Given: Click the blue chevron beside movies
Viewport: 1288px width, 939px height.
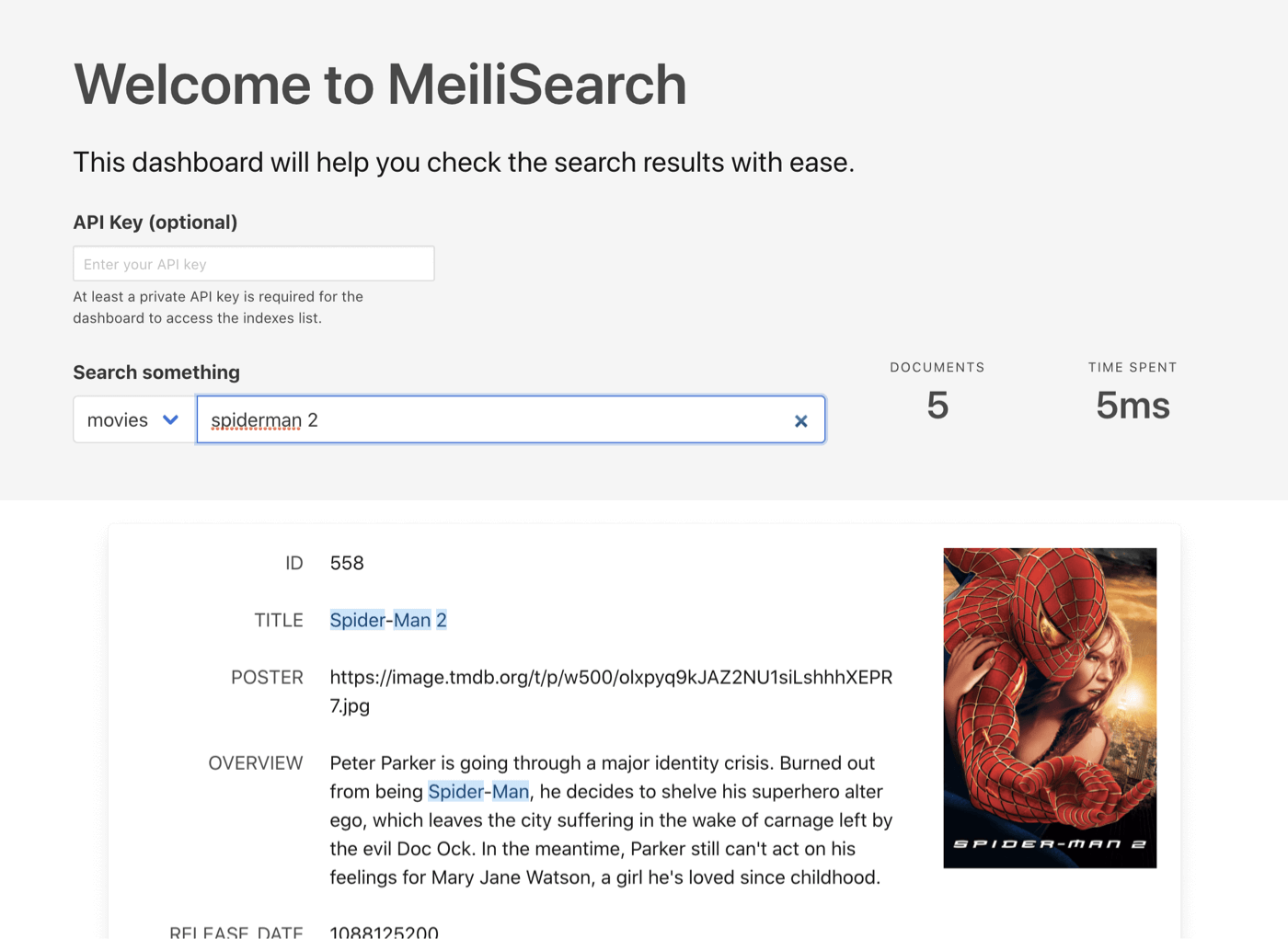Looking at the screenshot, I should tap(170, 419).
